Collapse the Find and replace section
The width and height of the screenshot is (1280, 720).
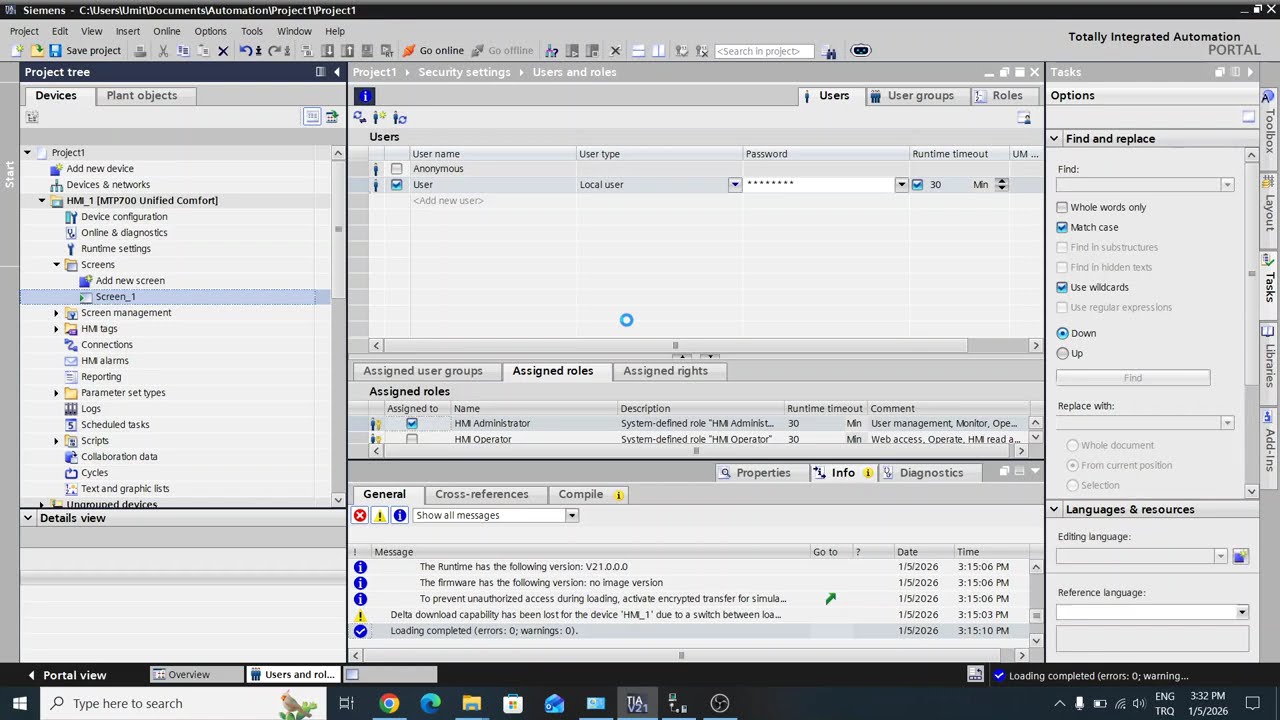(1054, 139)
